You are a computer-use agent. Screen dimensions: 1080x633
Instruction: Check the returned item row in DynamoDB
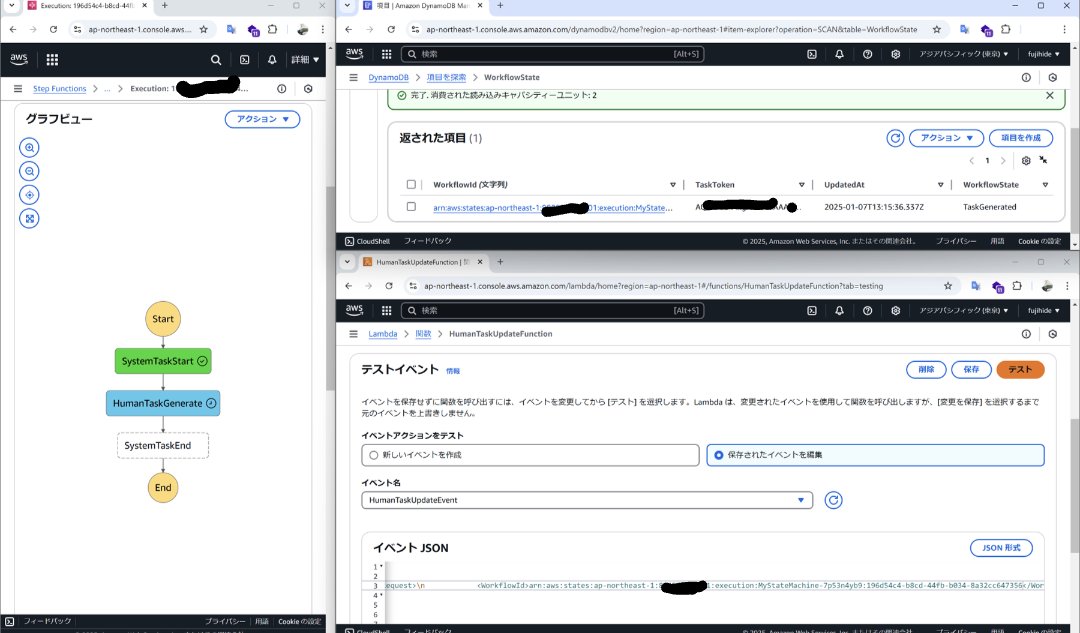[411, 207]
